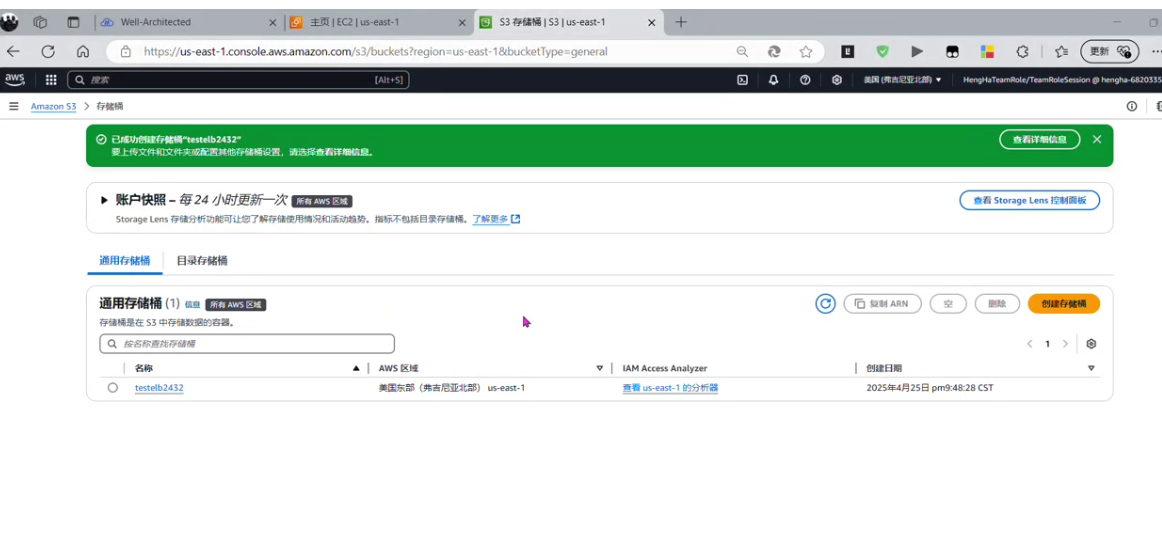Screen dimensions: 1162x540
Task: Open 了解更多 link
Action: point(496,219)
